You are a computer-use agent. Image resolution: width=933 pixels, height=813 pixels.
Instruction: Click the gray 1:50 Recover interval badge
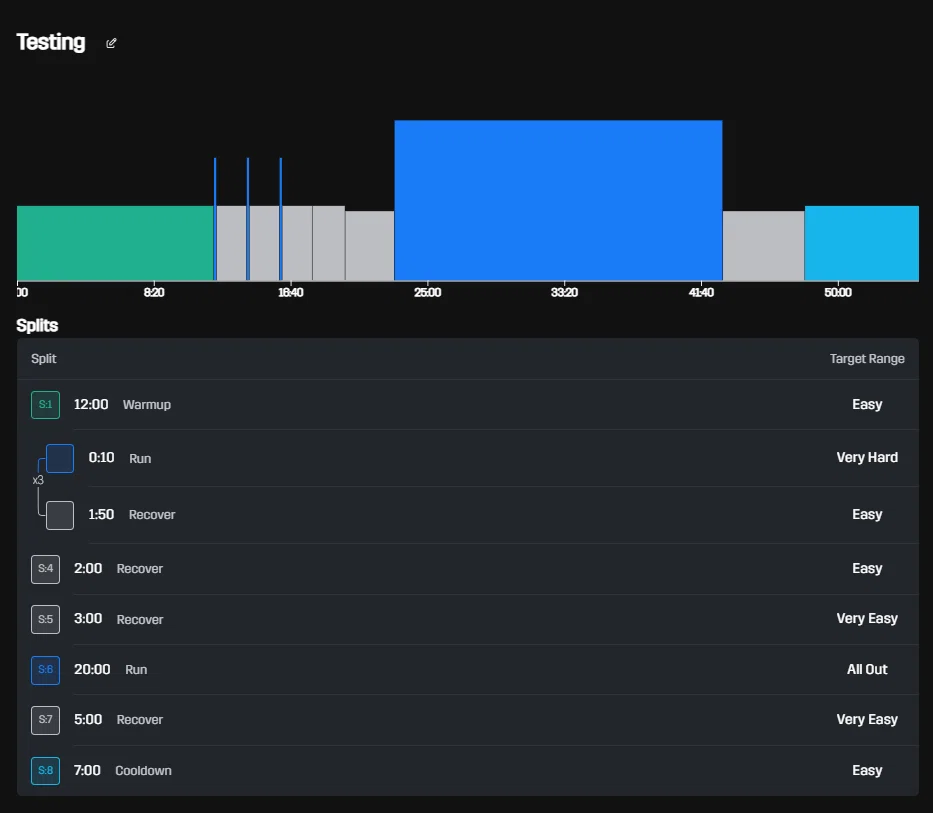point(60,515)
